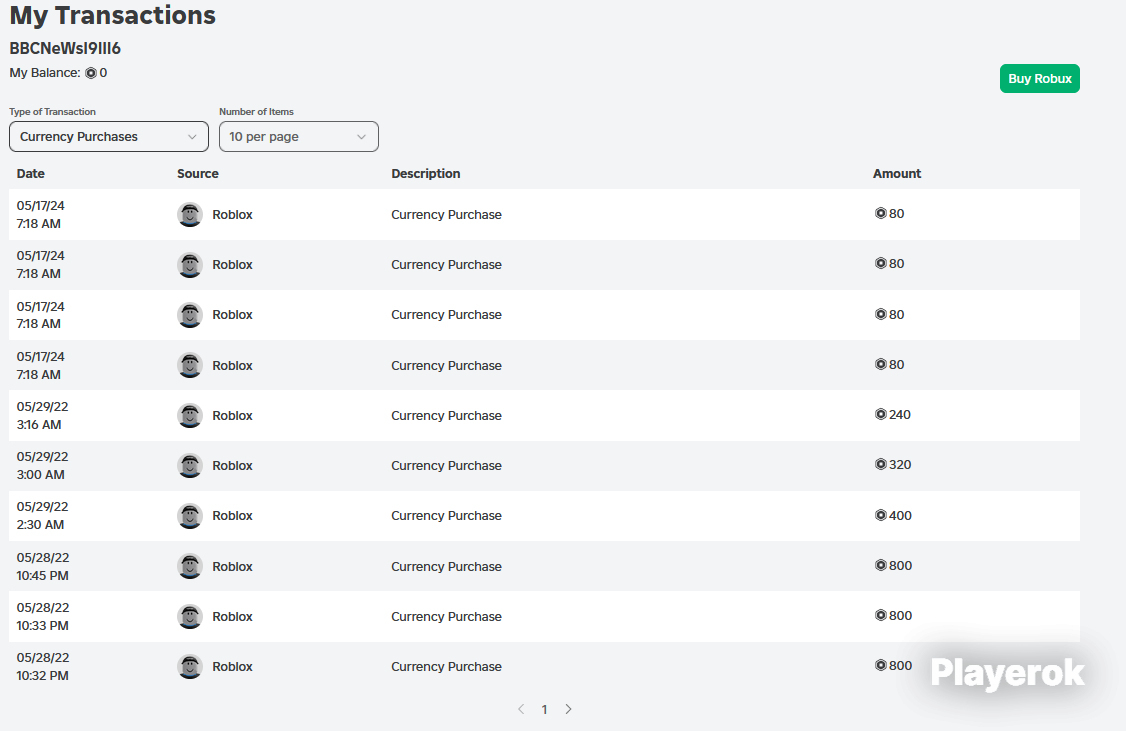
Task: Open the Number of Items dropdown
Action: 299,136
